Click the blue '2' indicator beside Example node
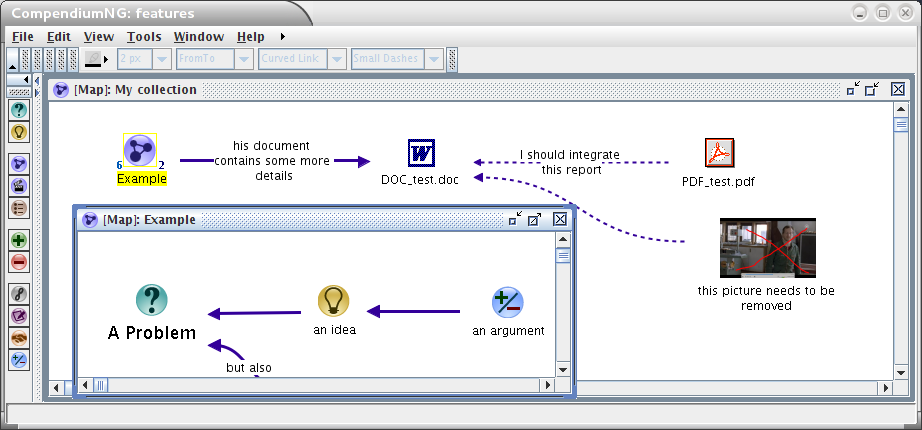This screenshot has width=922, height=430. 161,165
